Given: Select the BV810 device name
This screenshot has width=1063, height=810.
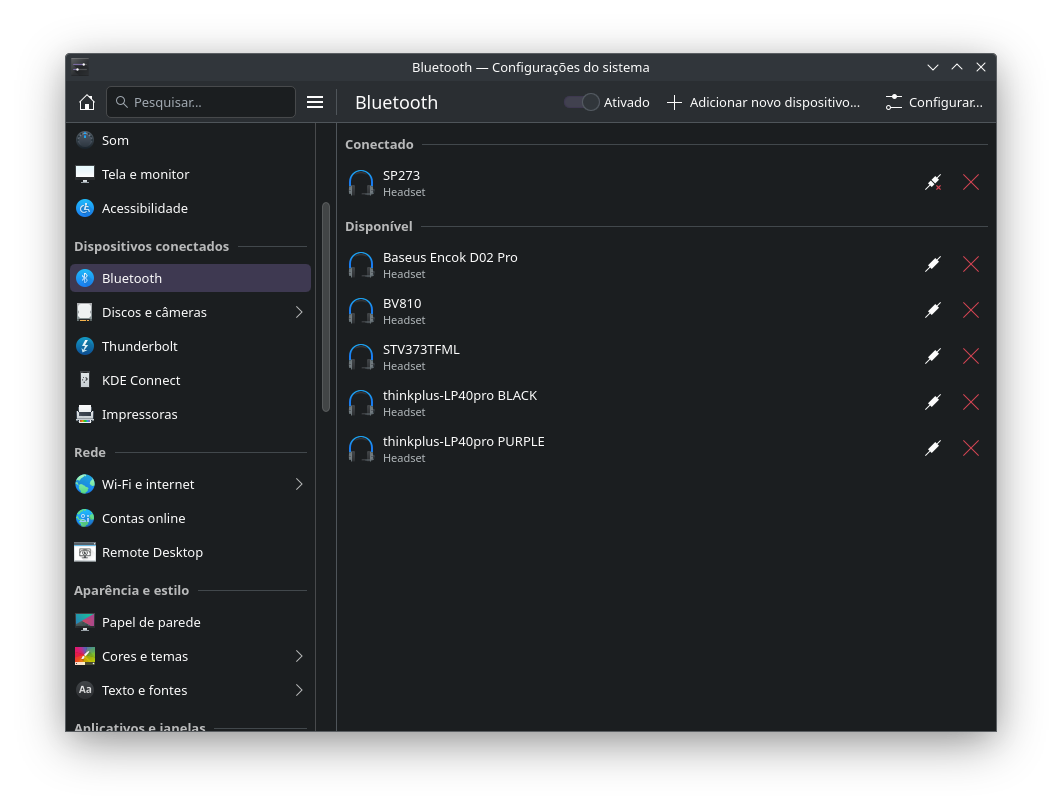Looking at the screenshot, I should 402,304.
